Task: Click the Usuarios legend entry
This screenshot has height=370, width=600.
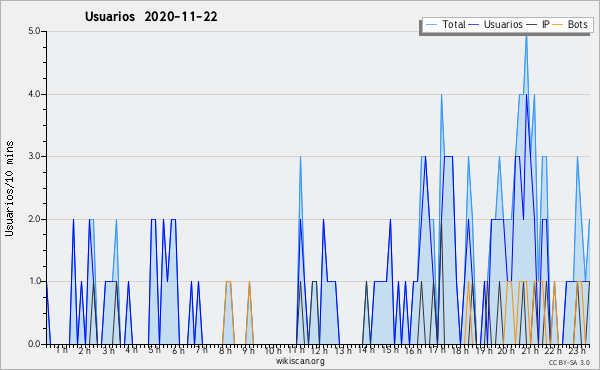Action: [x=496, y=25]
